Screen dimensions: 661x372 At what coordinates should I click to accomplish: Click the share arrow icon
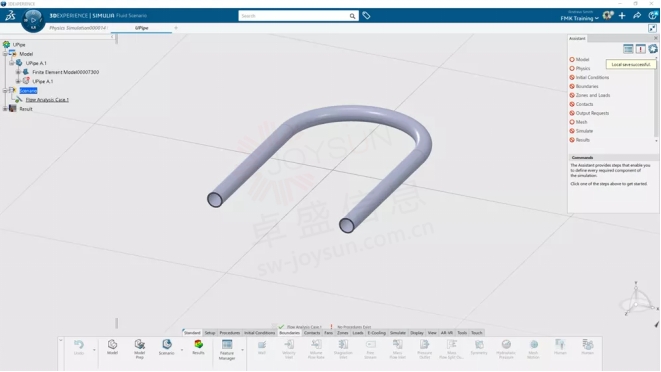point(637,16)
